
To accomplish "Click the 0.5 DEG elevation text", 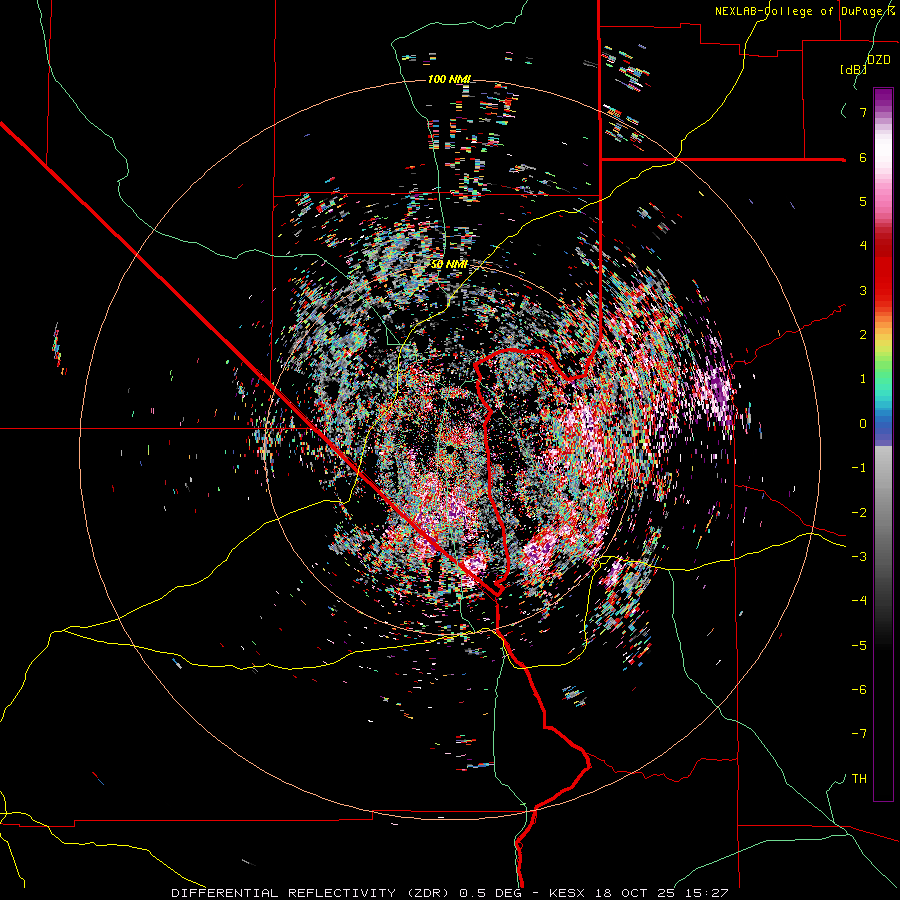I will 490,893.
